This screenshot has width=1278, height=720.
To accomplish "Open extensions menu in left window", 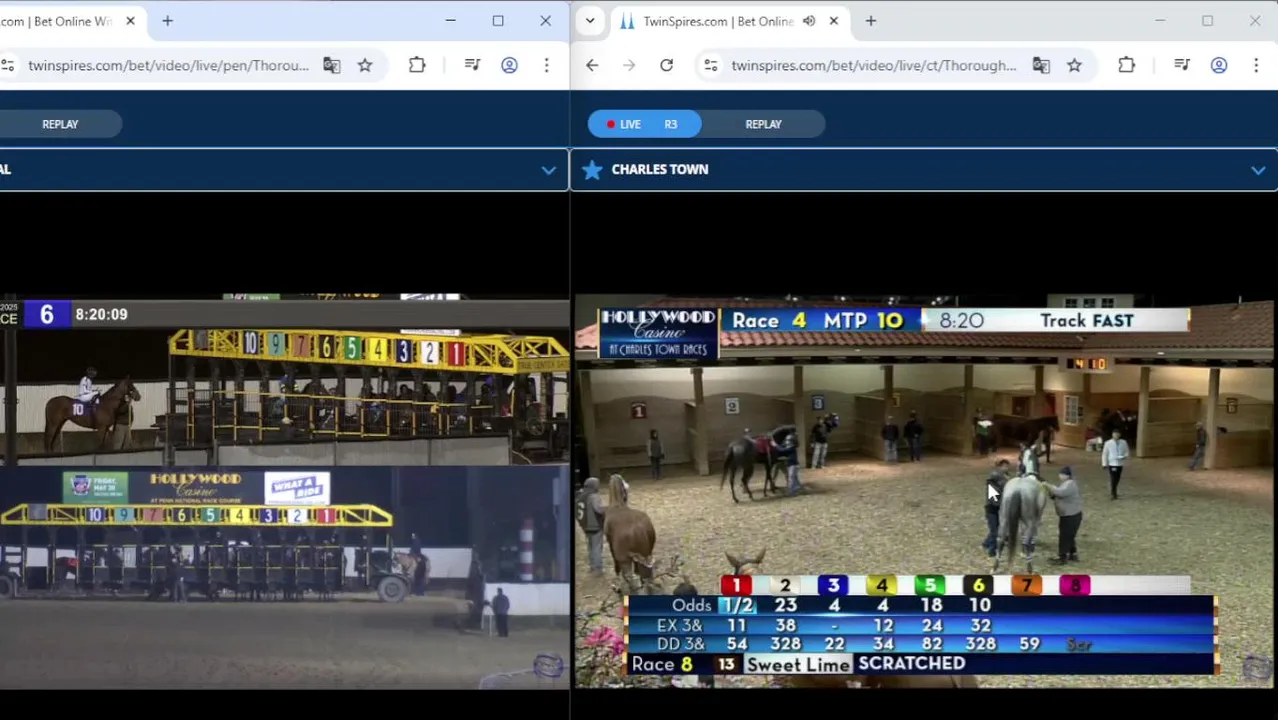I will coord(417,65).
